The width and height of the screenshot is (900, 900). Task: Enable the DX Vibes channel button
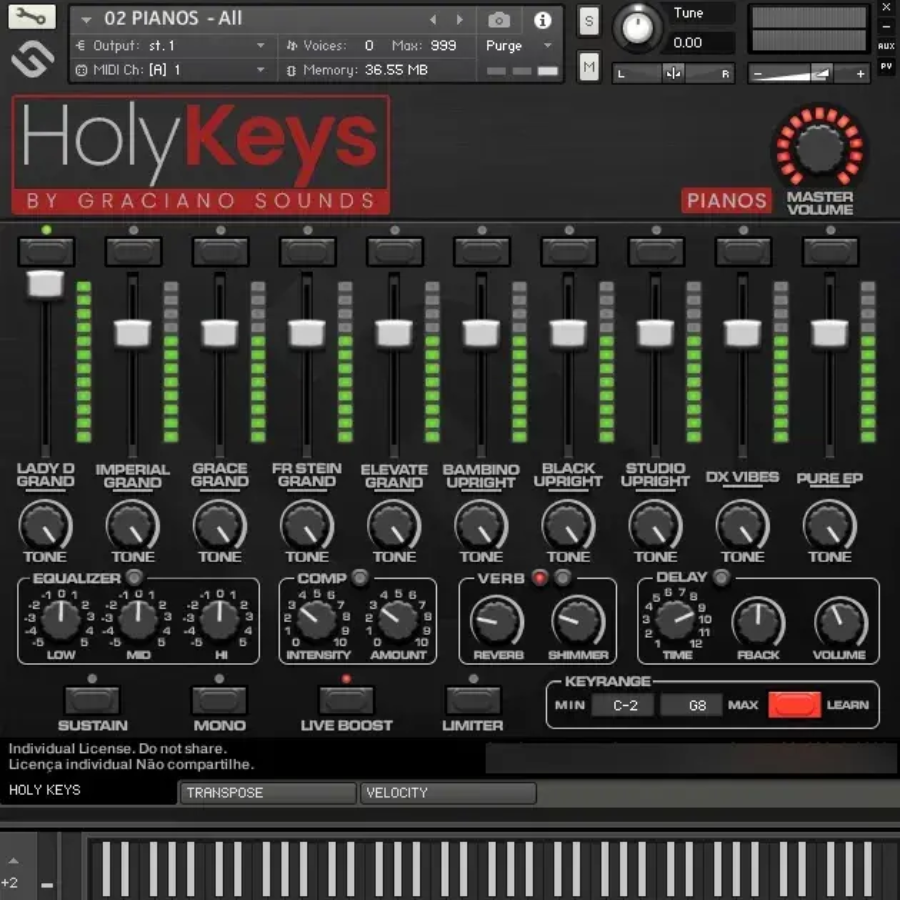tap(743, 251)
